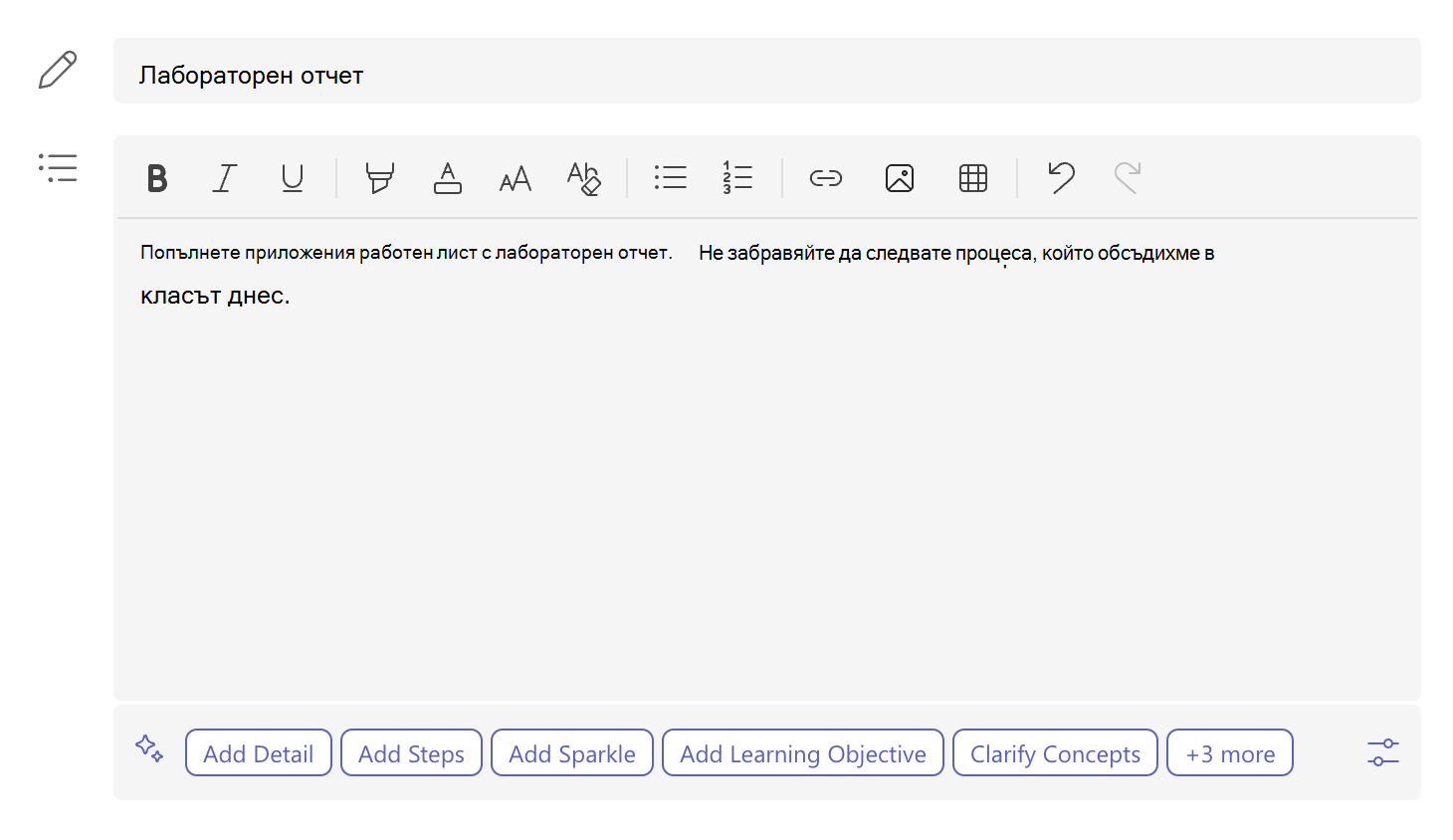Viewport: 1453px width, 840px height.
Task: Toggle bold formatting
Action: (157, 178)
